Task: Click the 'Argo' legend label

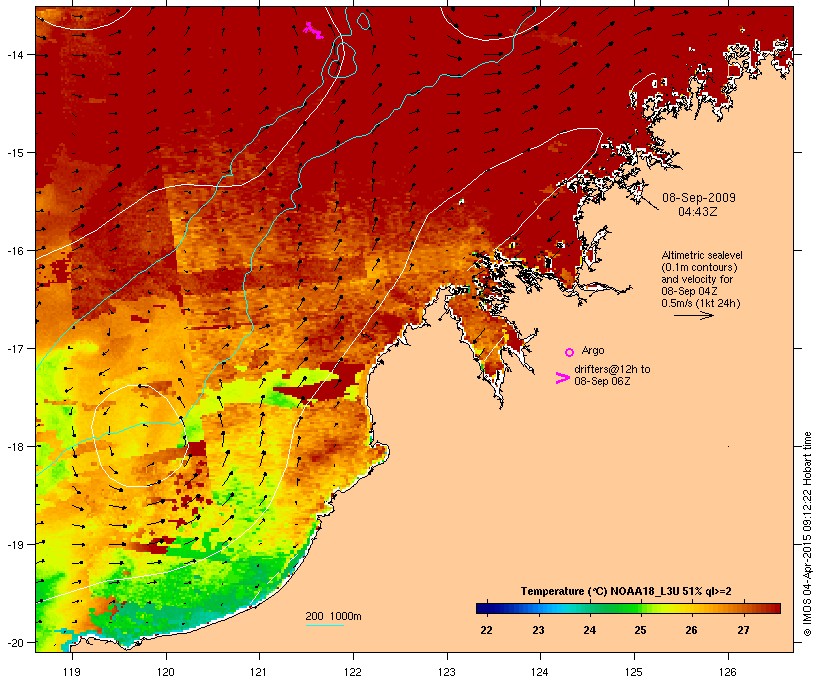Action: (x=593, y=350)
